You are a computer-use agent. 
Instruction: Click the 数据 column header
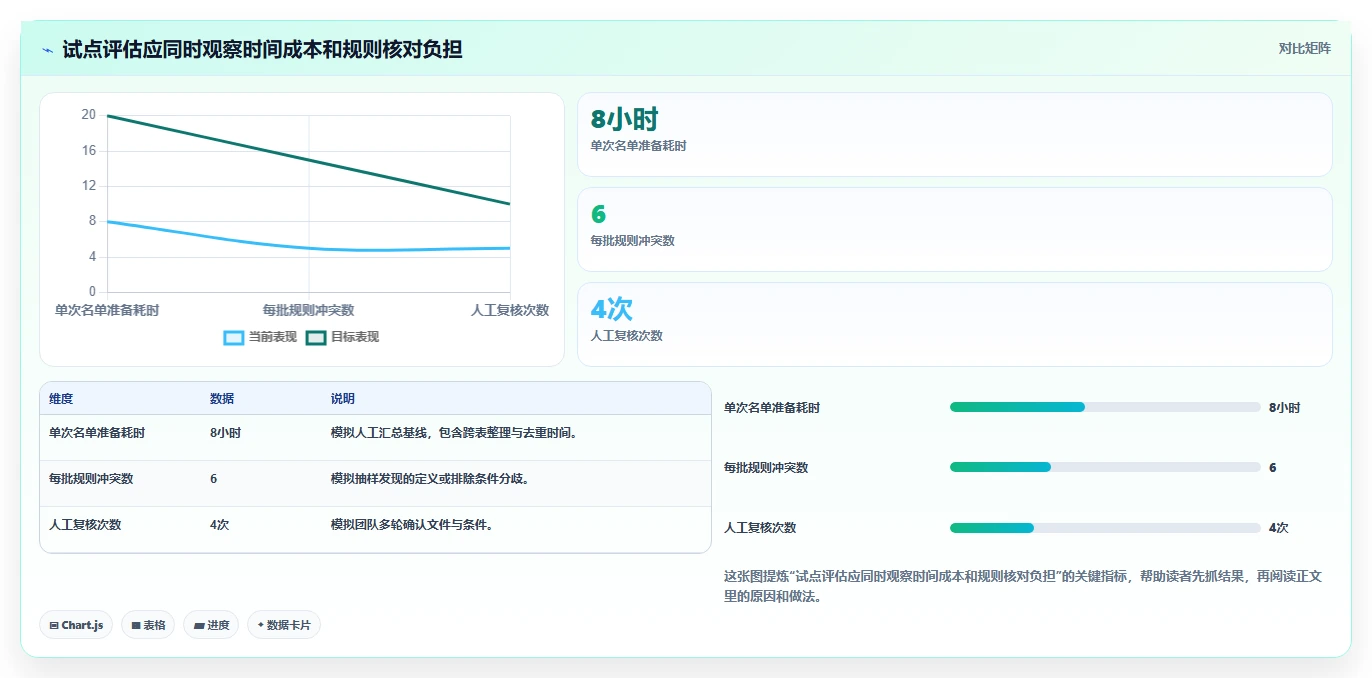[x=222, y=399]
